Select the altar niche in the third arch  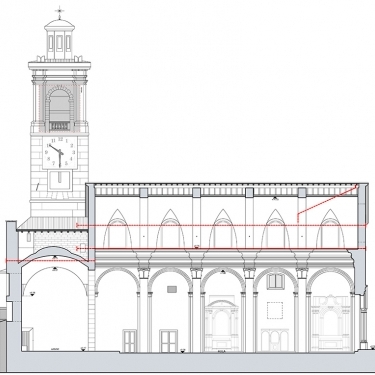pos(221,326)
